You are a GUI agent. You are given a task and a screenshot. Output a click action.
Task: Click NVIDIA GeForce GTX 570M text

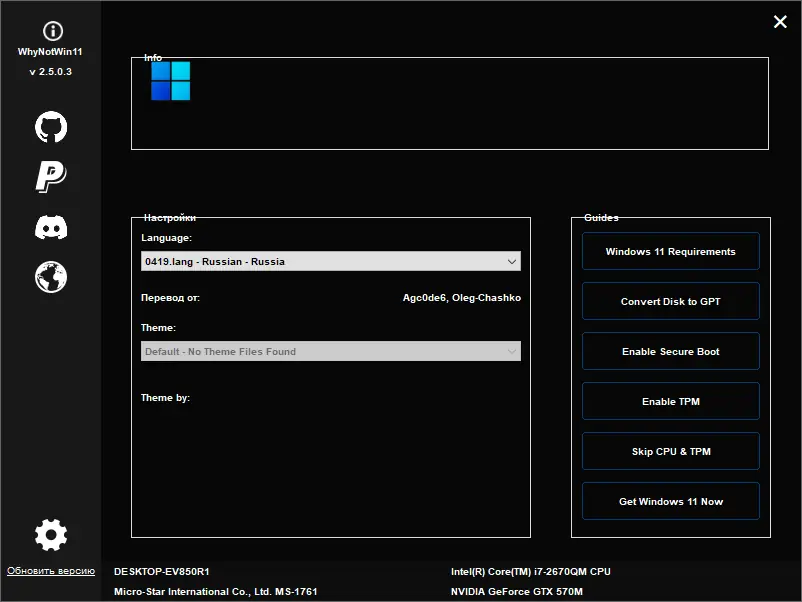[517, 591]
